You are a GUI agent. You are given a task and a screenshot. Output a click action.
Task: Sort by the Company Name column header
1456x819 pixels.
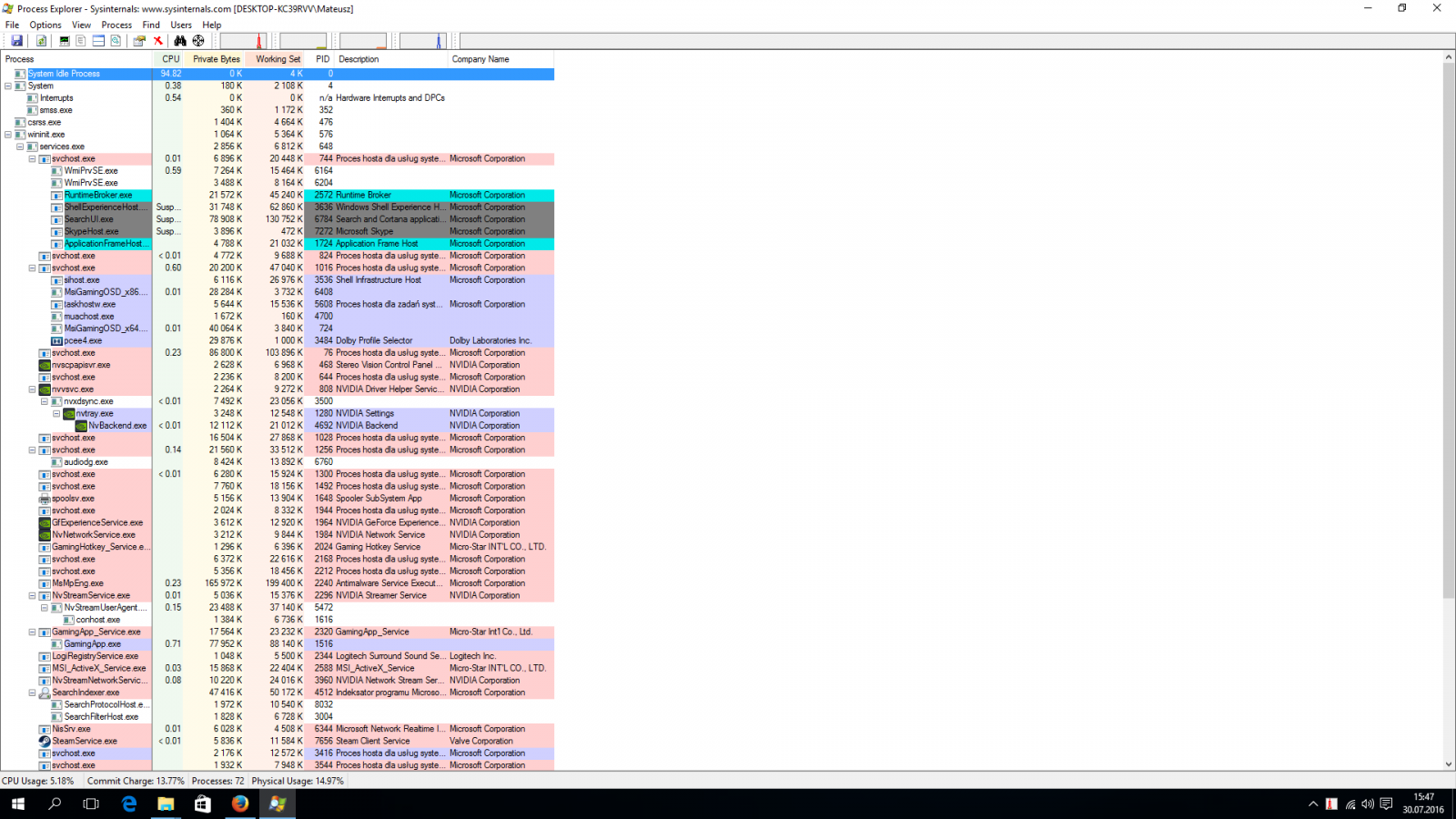click(501, 59)
